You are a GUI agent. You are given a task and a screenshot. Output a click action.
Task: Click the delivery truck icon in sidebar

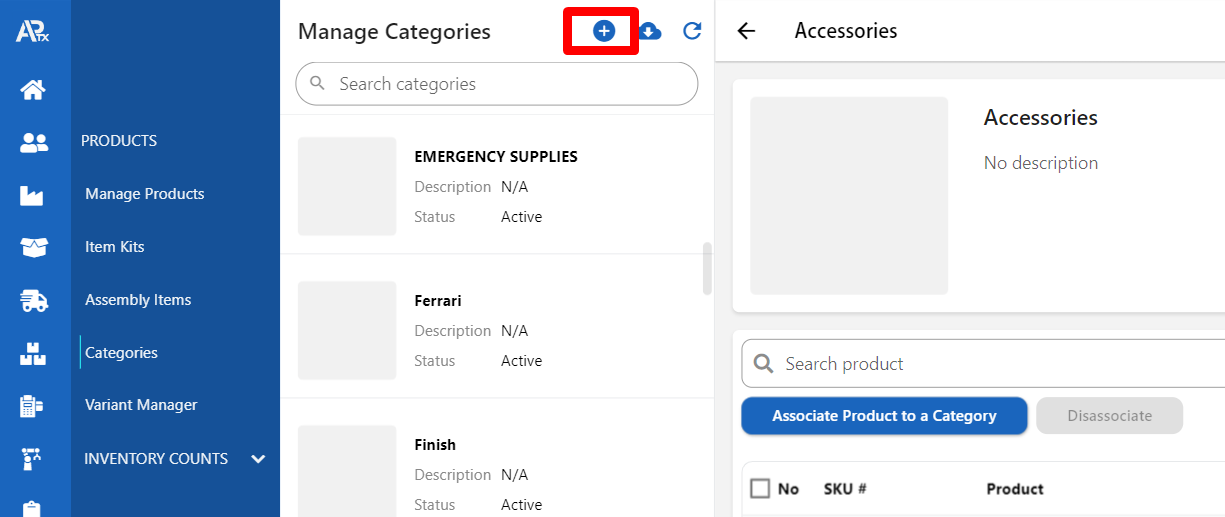(x=33, y=300)
